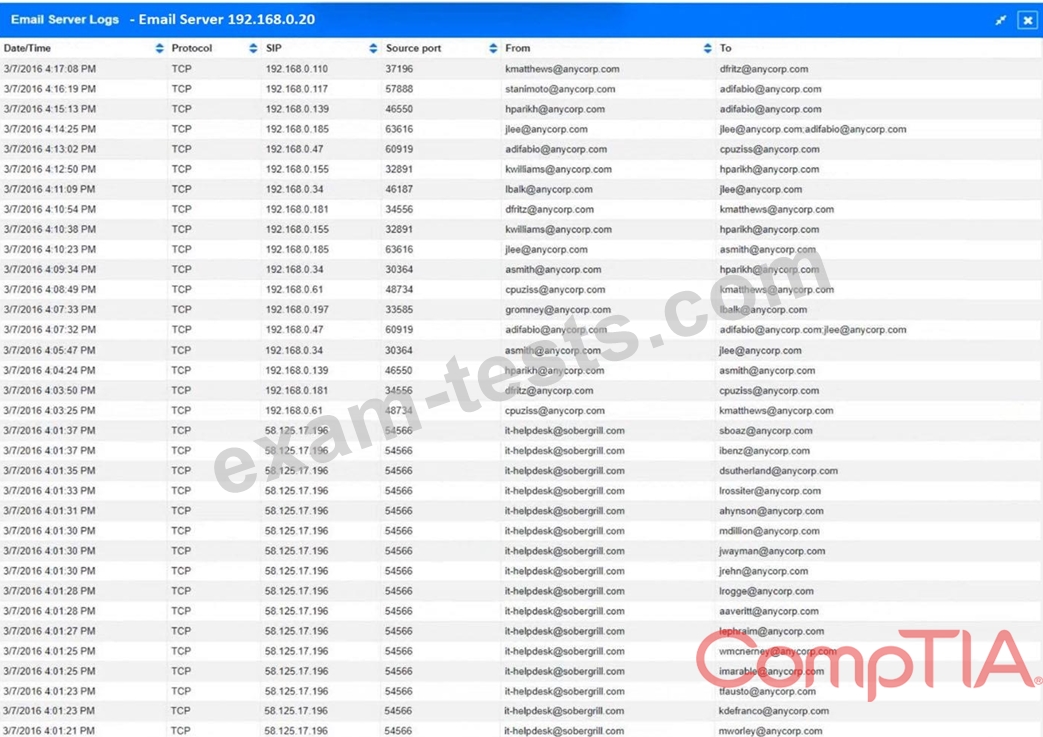Sort senders using the From column arrows
This screenshot has width=1043, height=737.
pyautogui.click(x=707, y=48)
